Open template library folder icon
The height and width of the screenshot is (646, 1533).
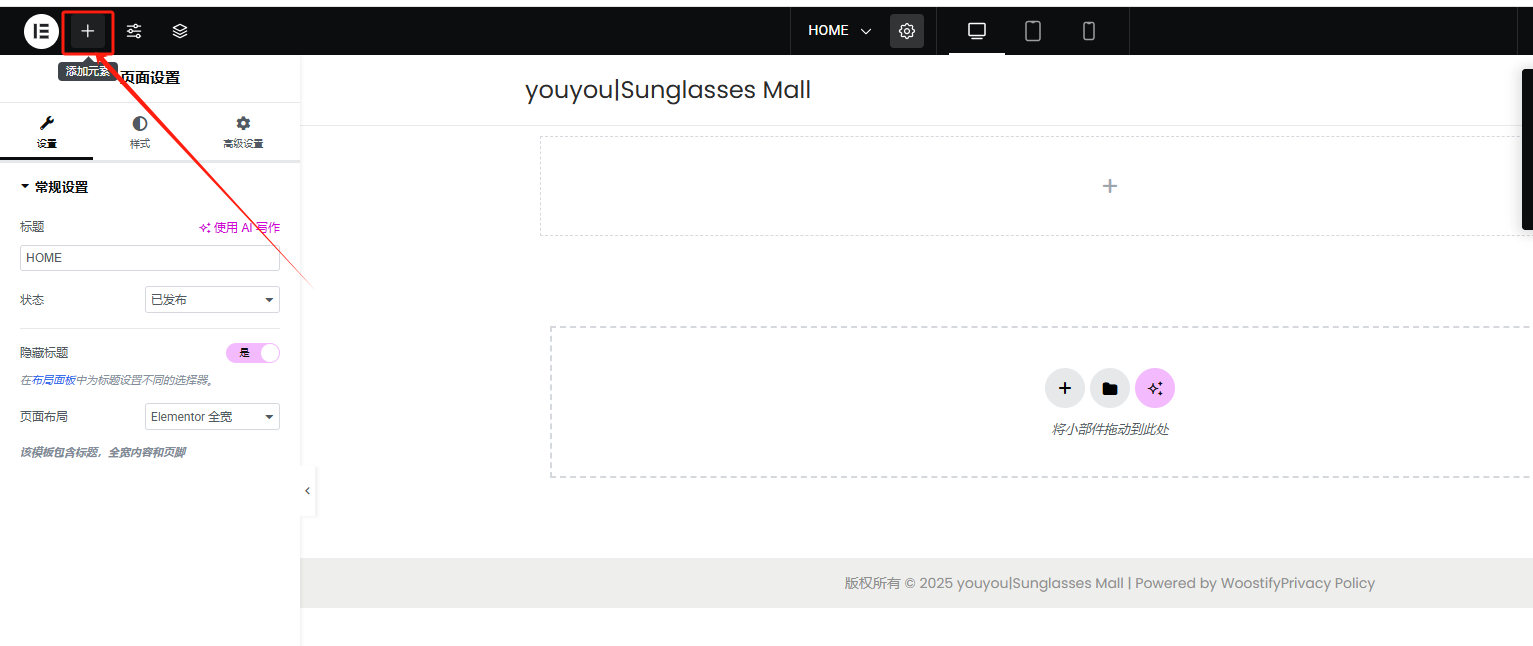(x=1110, y=388)
